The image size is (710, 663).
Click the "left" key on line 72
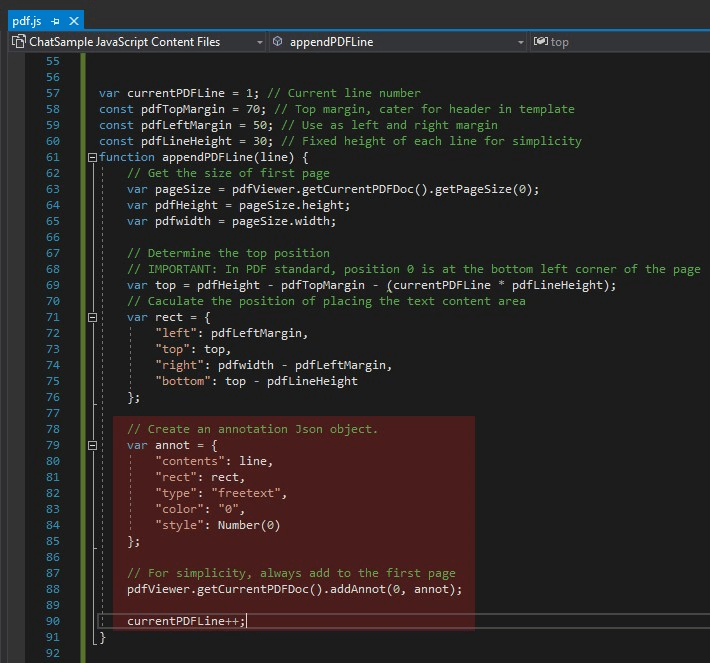(176, 333)
